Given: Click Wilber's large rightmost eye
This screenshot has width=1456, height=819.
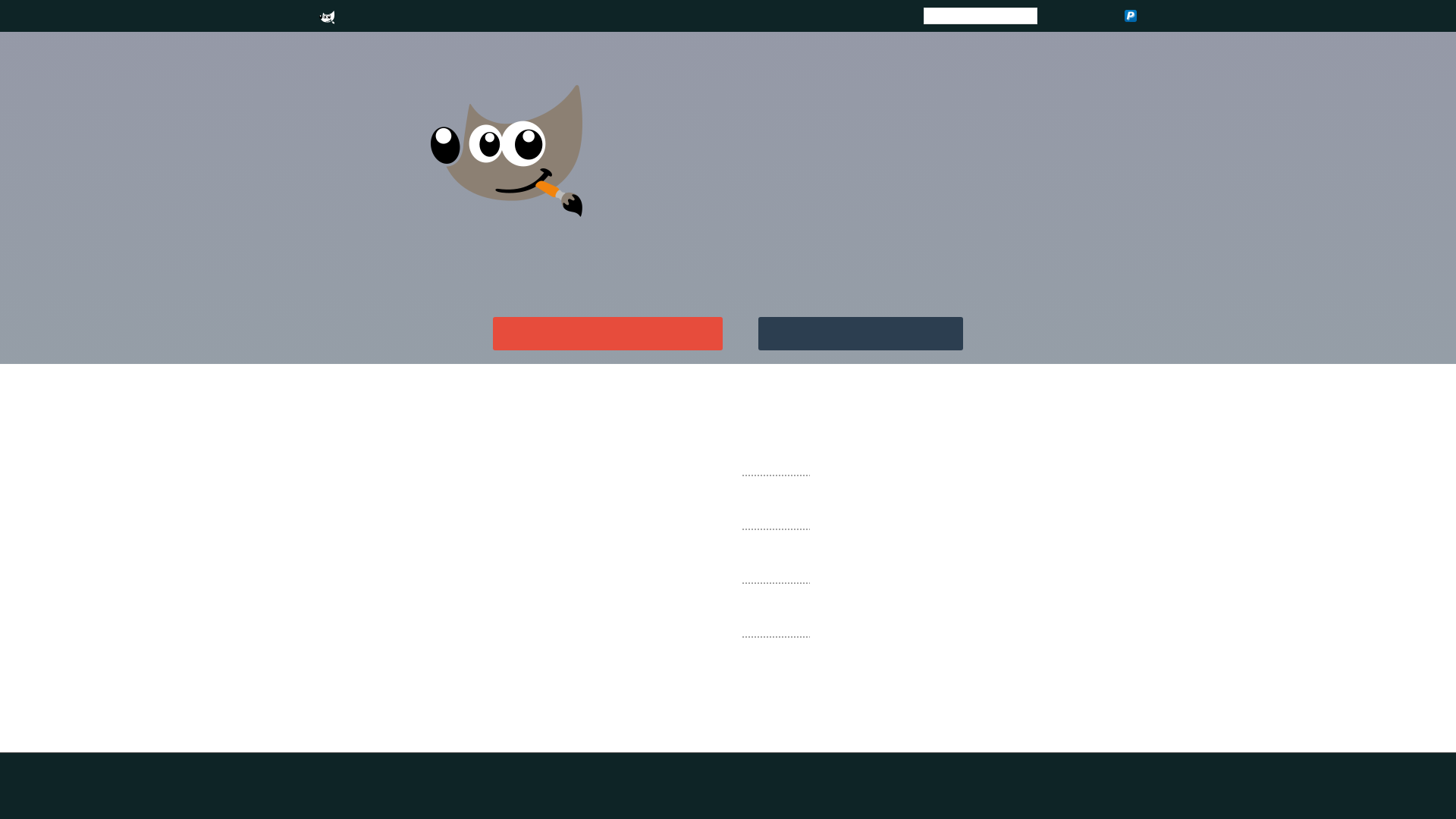Looking at the screenshot, I should tap(525, 143).
